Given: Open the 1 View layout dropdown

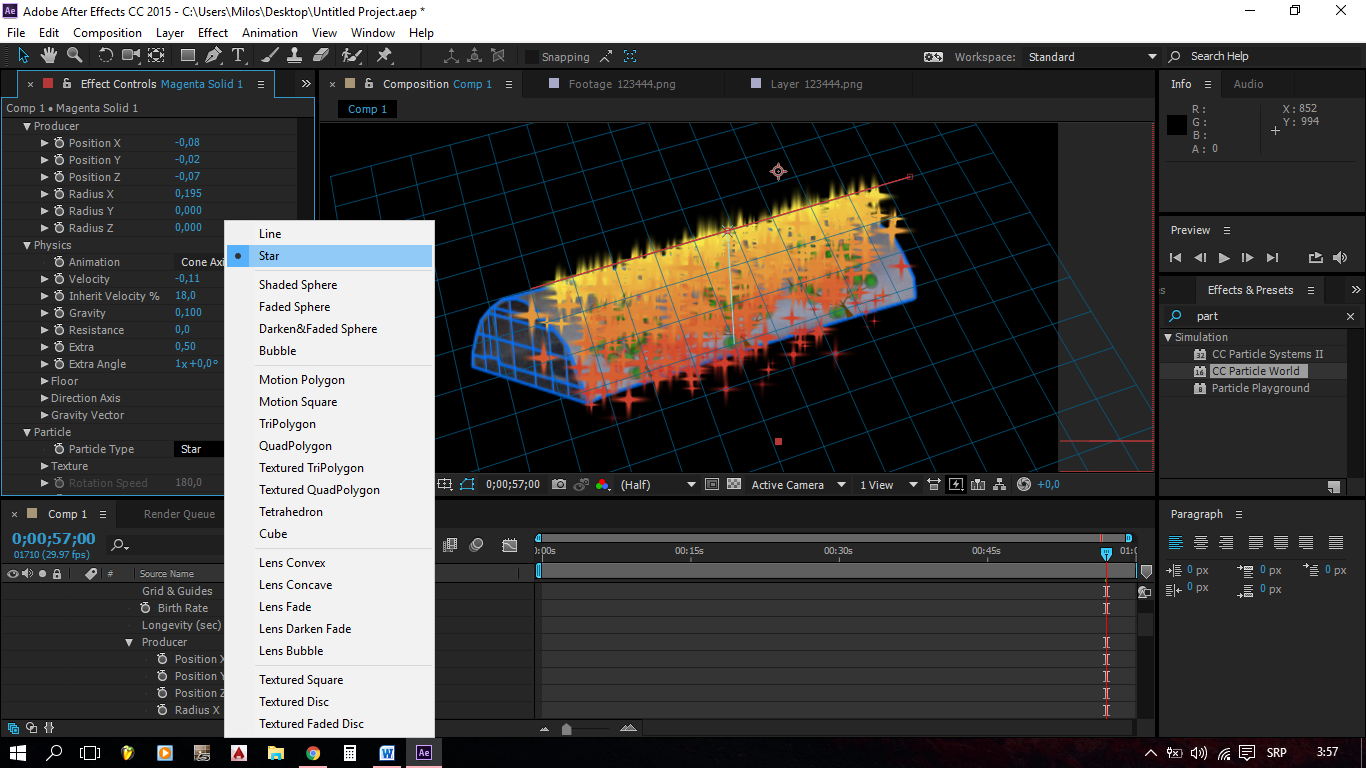Looking at the screenshot, I should (x=888, y=485).
